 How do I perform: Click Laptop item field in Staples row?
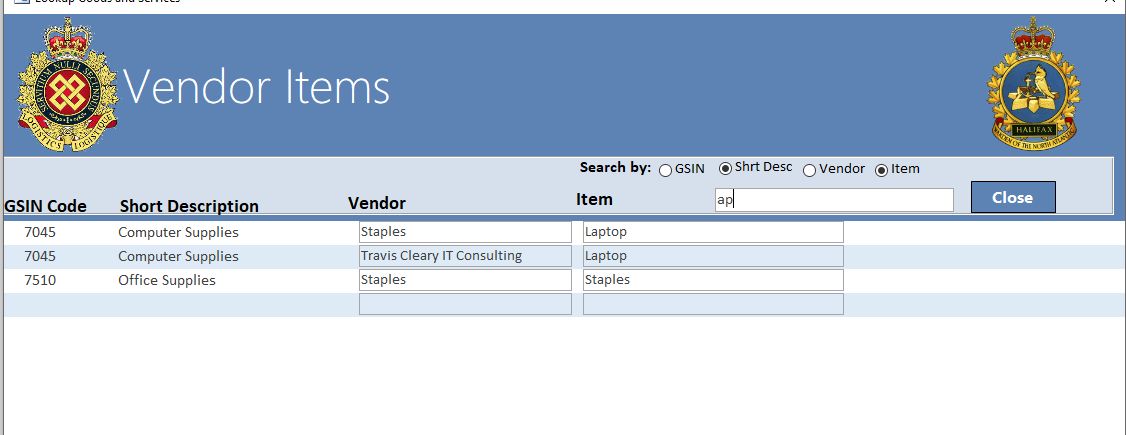click(x=713, y=232)
